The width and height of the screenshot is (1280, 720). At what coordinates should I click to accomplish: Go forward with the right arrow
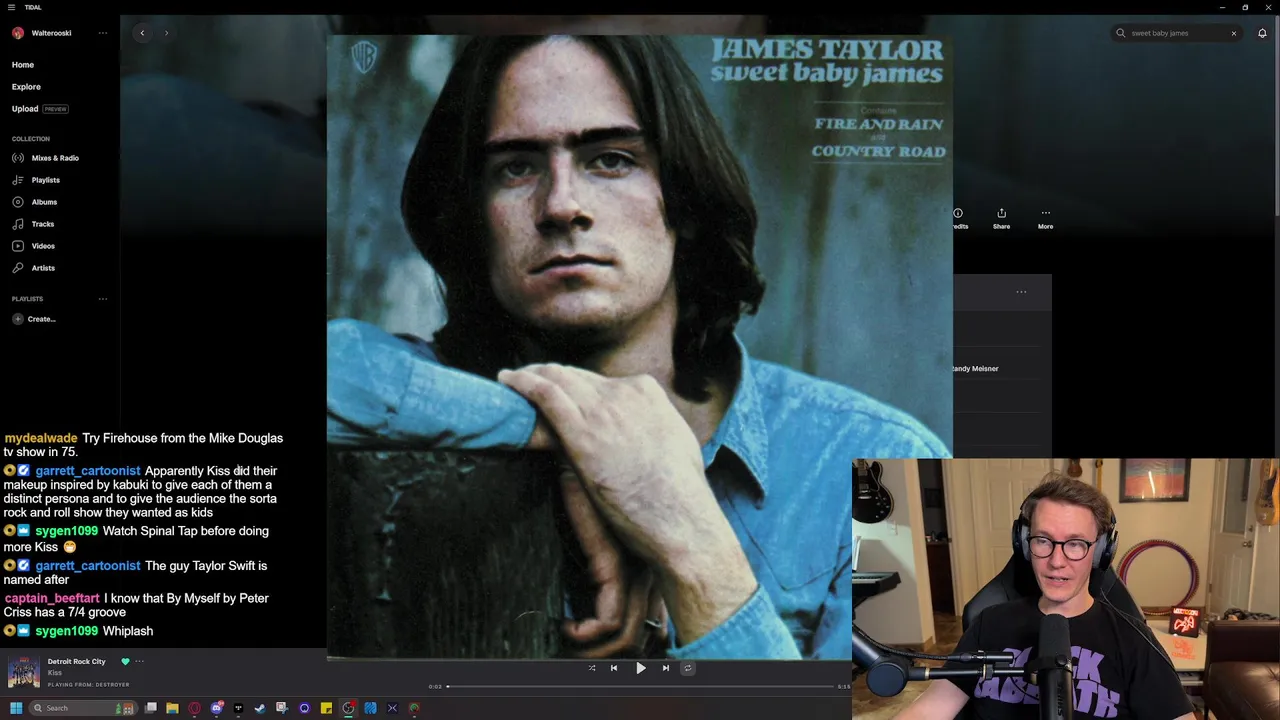166,33
